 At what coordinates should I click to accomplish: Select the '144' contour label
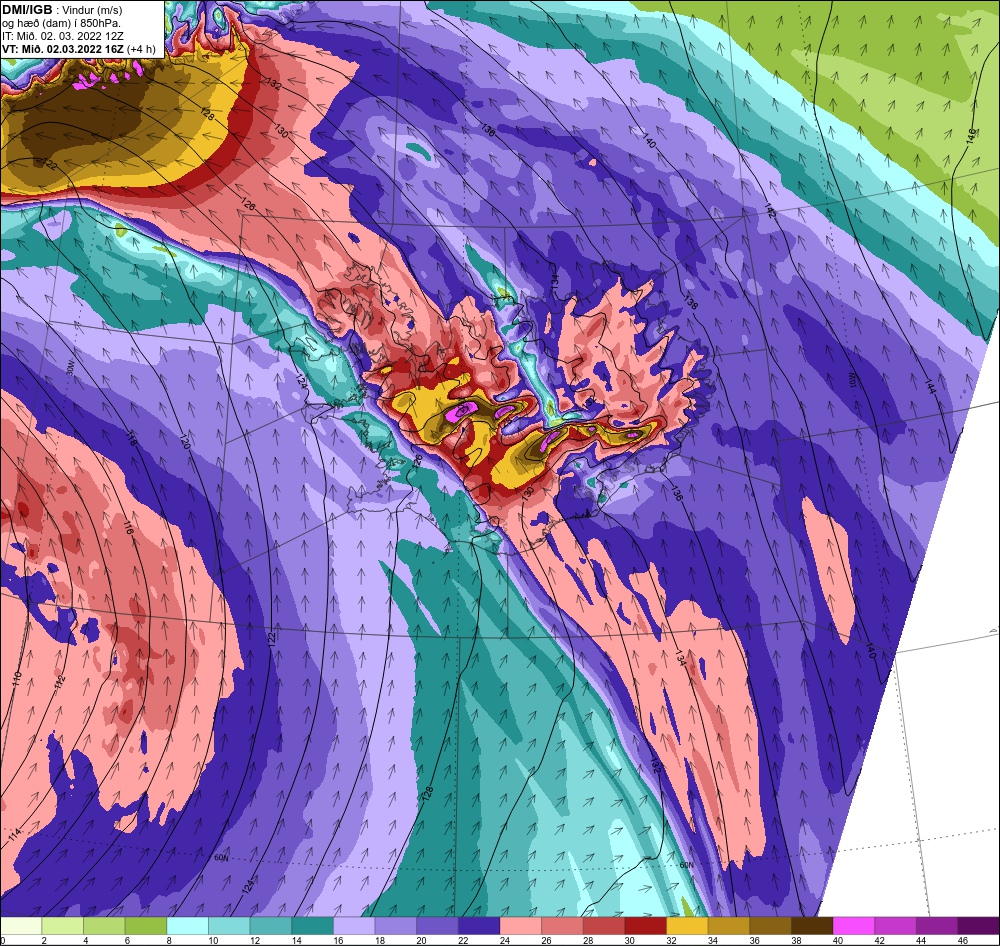(930, 385)
